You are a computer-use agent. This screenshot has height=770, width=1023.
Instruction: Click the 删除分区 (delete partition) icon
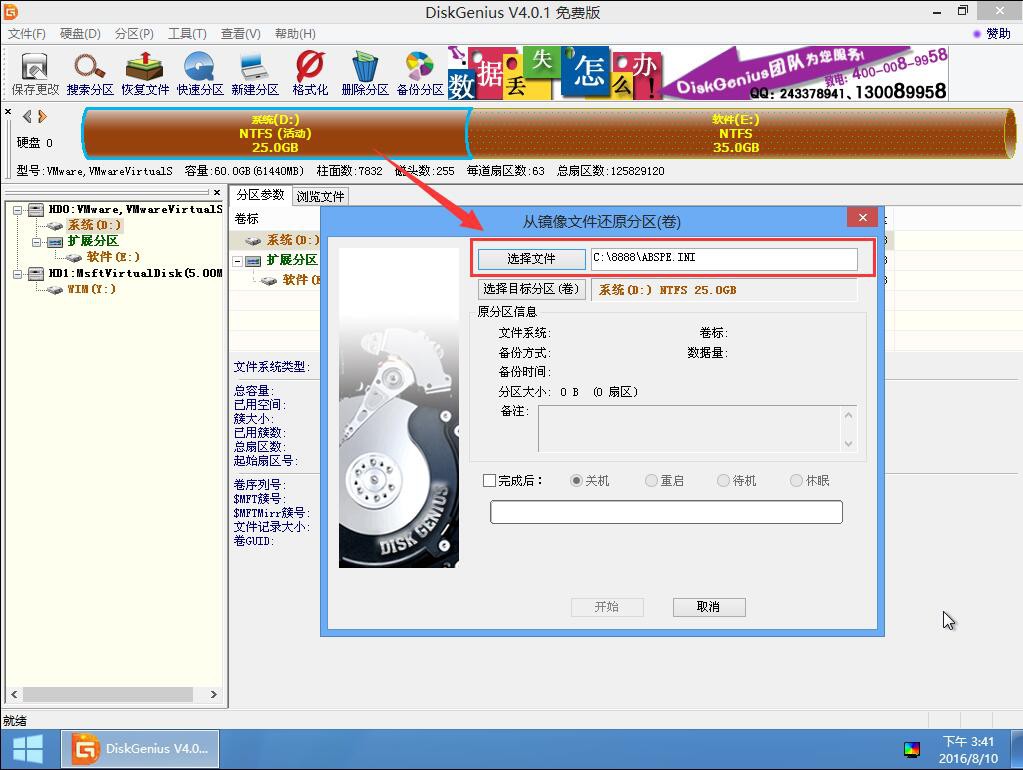tap(363, 72)
